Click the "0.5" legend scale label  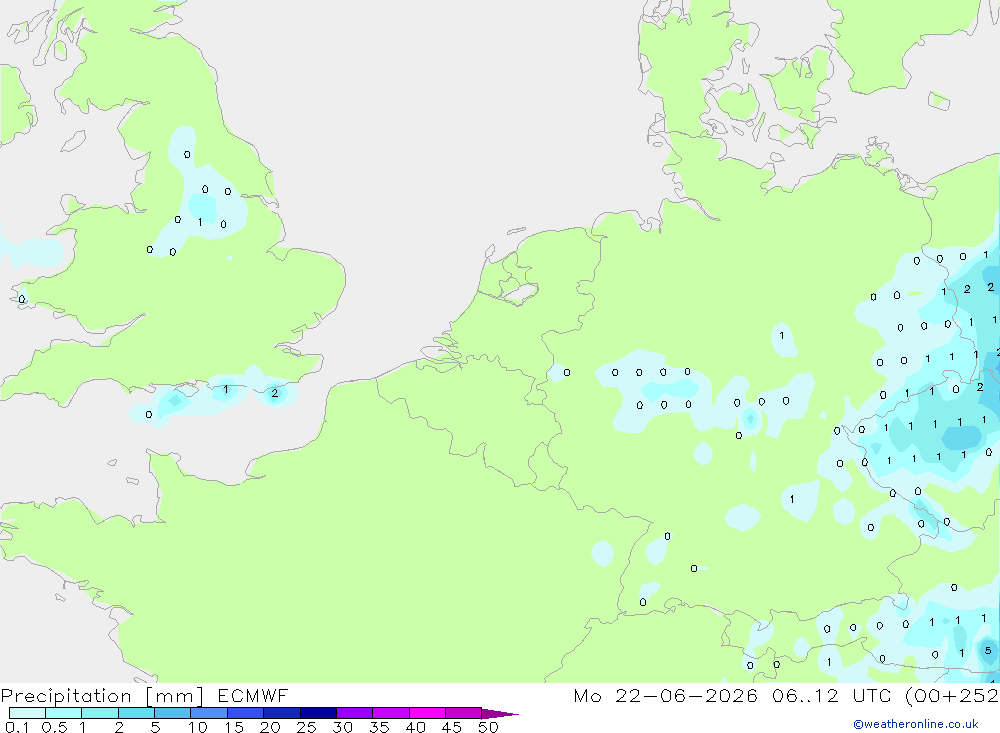coord(55,727)
